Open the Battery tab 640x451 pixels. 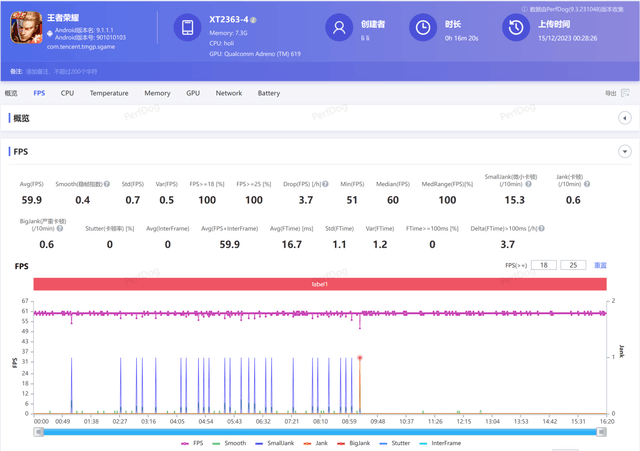tap(269, 93)
